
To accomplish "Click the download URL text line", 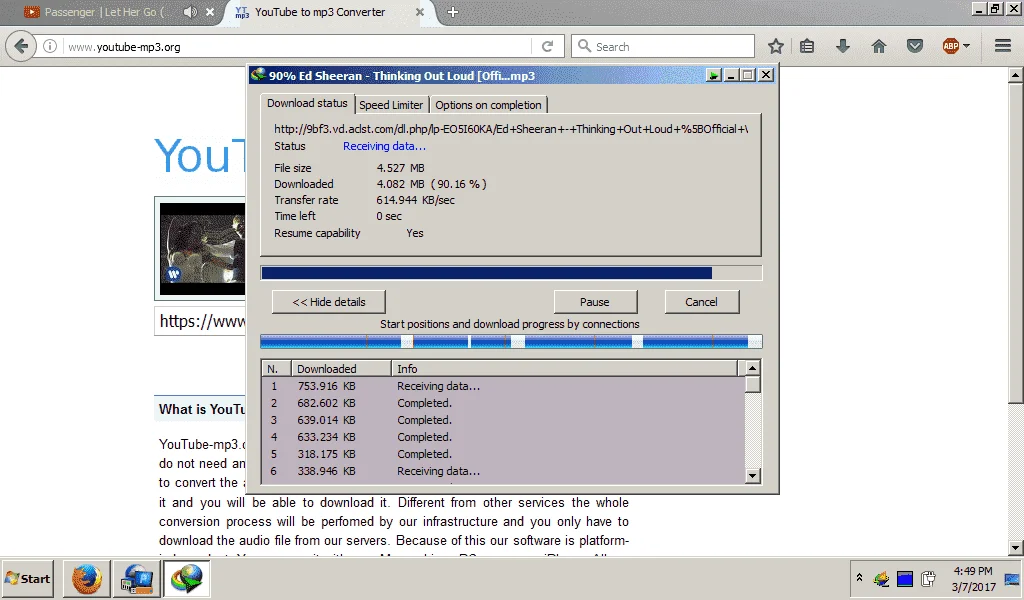I will [x=511, y=129].
